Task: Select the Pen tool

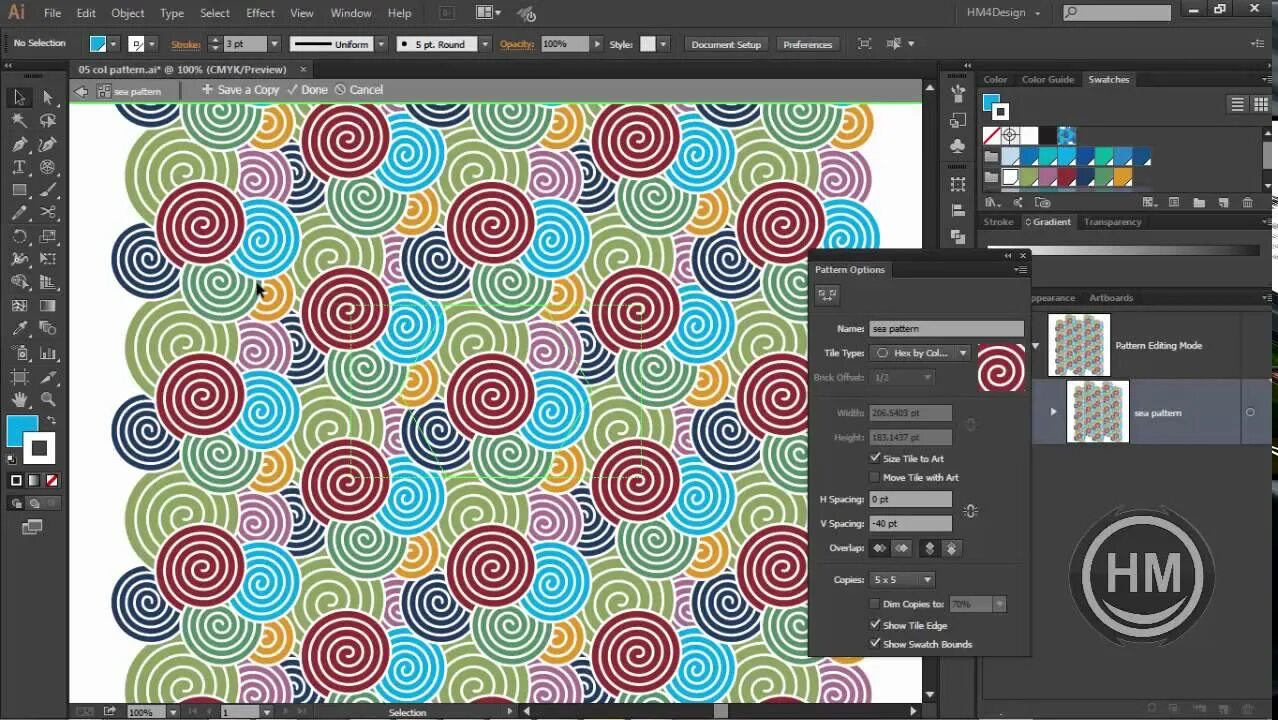Action: pos(19,144)
